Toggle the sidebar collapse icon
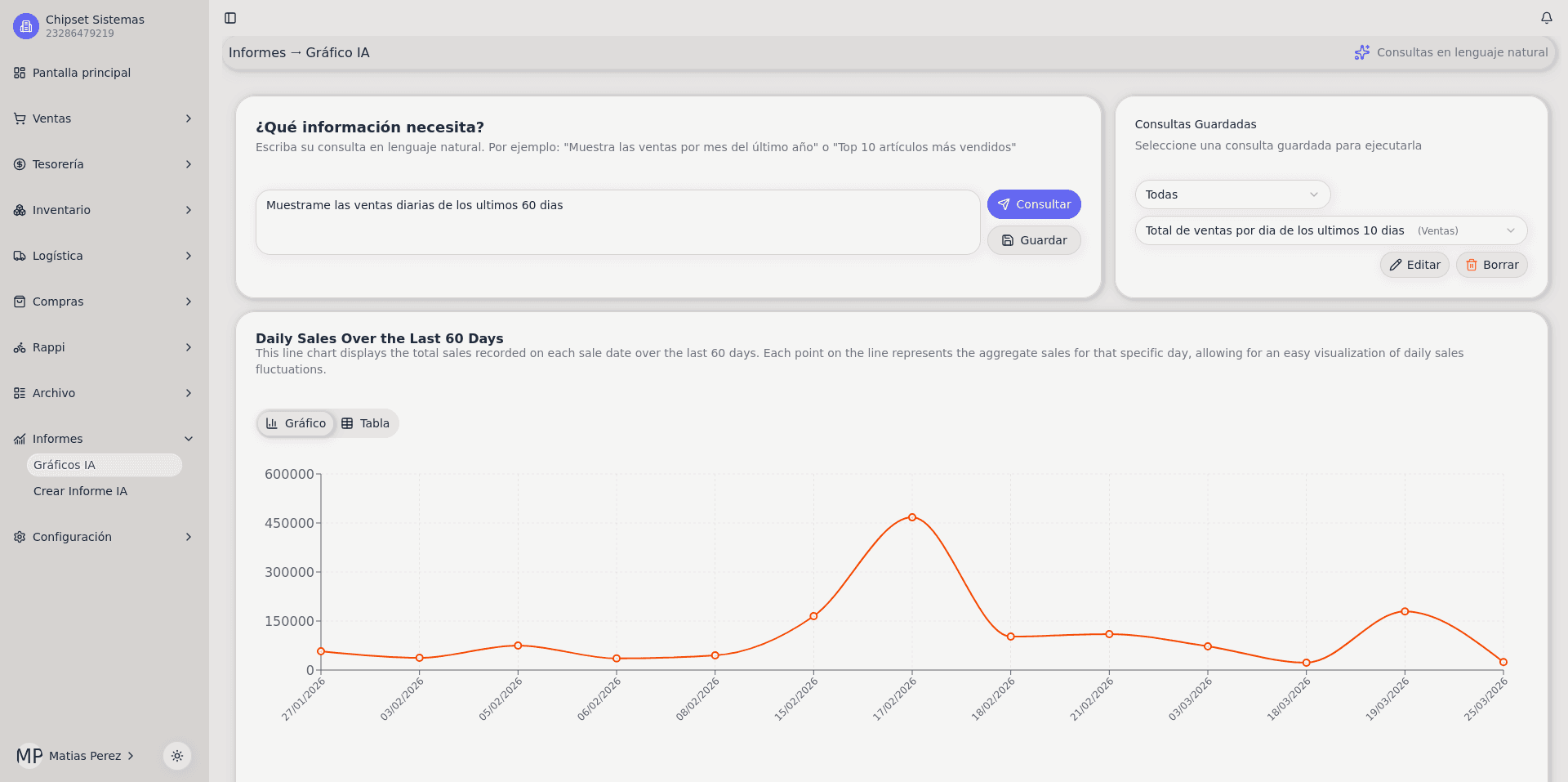The width and height of the screenshot is (1568, 782). pyautogui.click(x=230, y=18)
